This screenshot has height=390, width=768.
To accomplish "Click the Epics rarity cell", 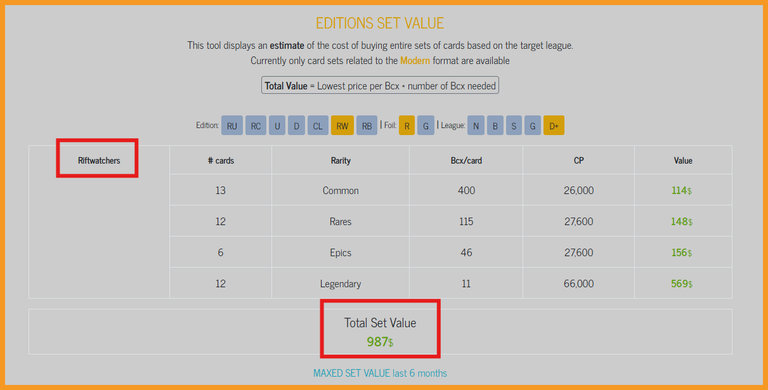I will pos(340,252).
